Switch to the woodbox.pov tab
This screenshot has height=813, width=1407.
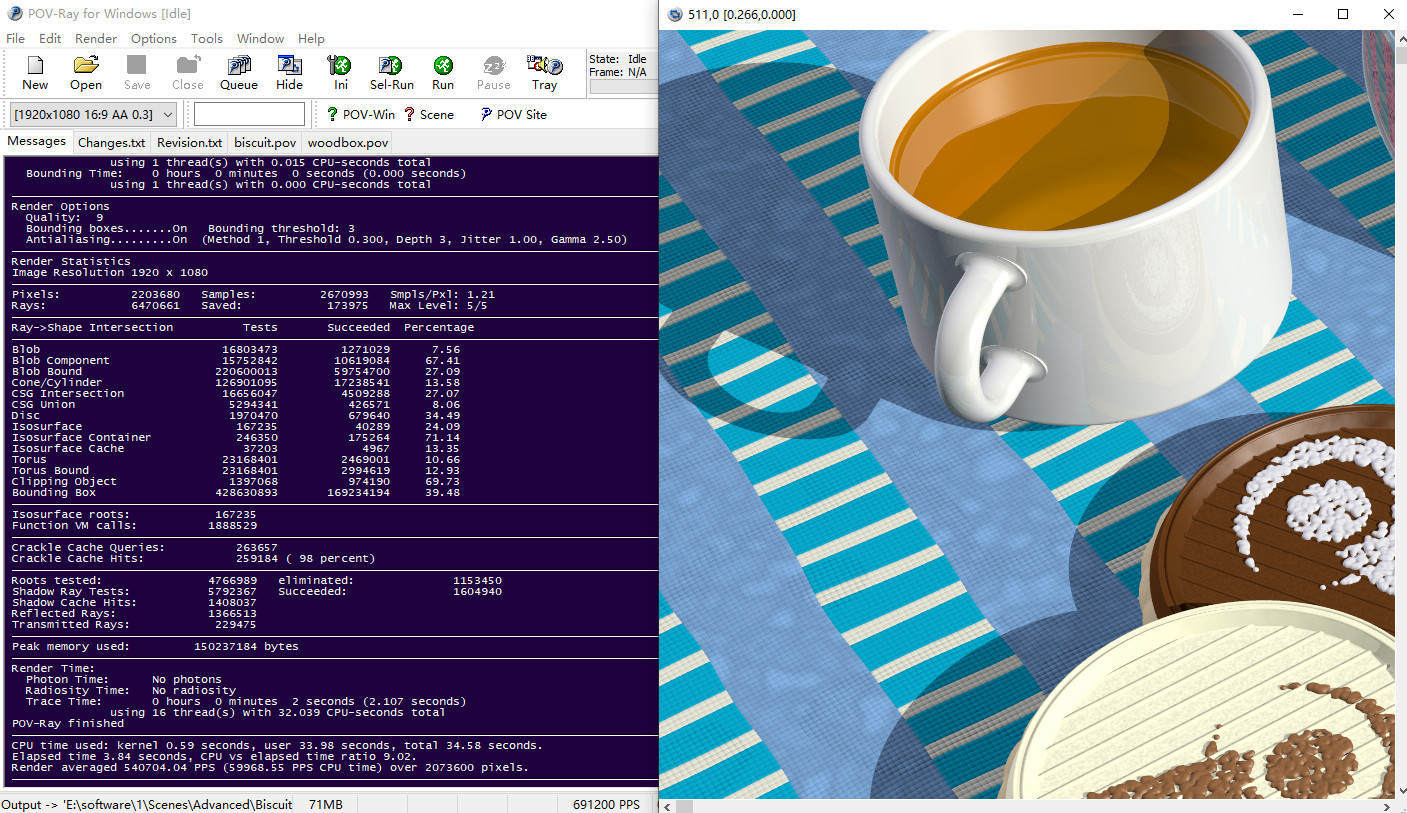(348, 142)
